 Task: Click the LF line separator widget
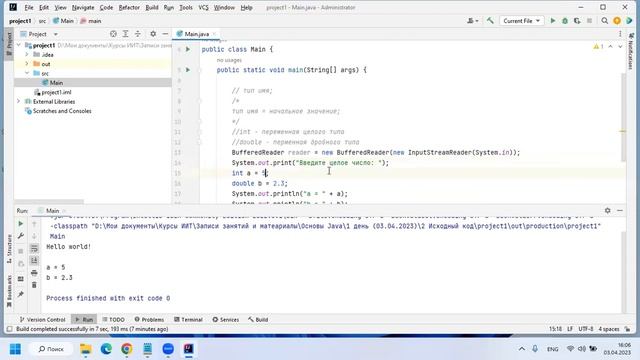(570, 329)
